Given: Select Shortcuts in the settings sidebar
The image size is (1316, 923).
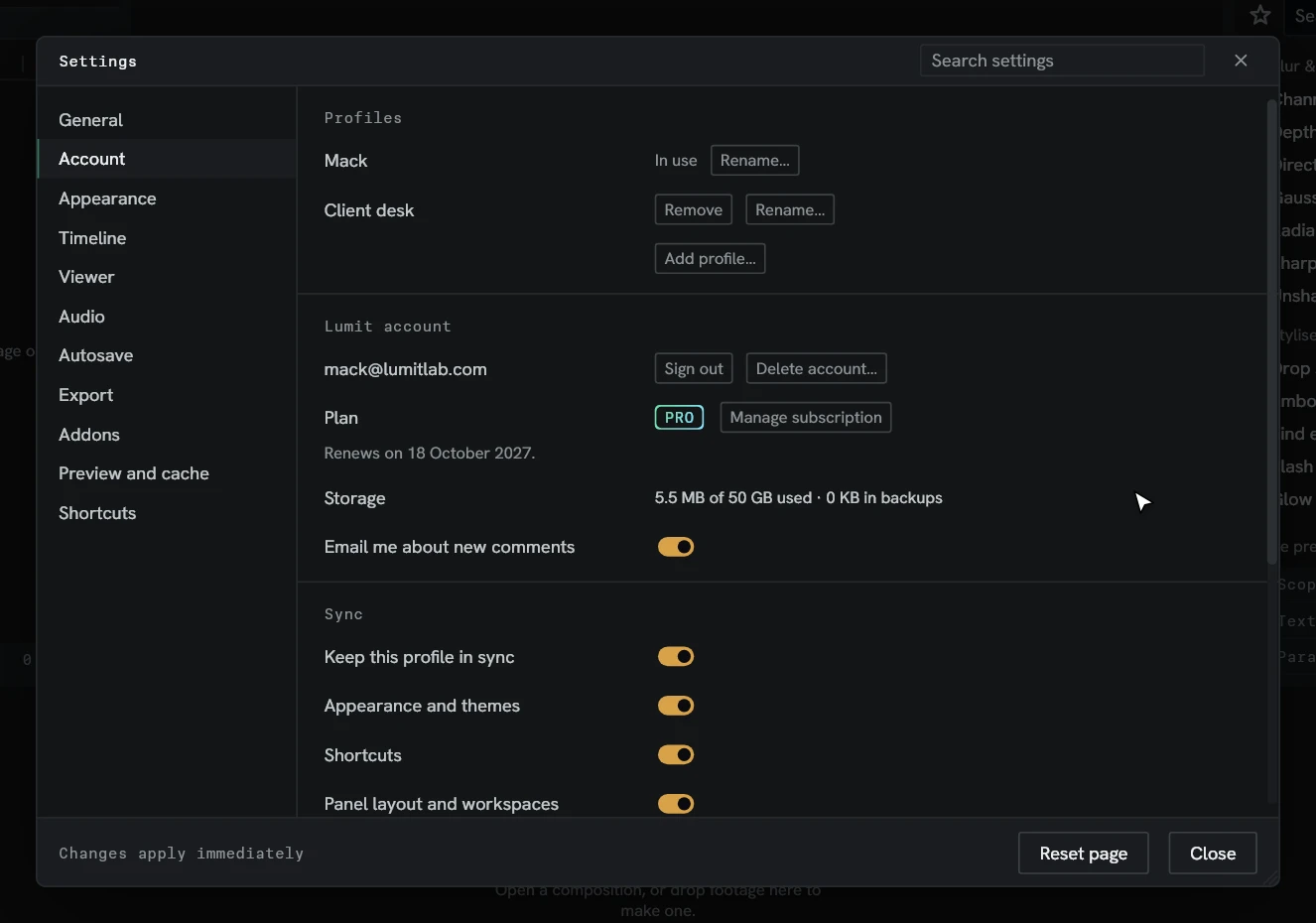Looking at the screenshot, I should point(167,513).
